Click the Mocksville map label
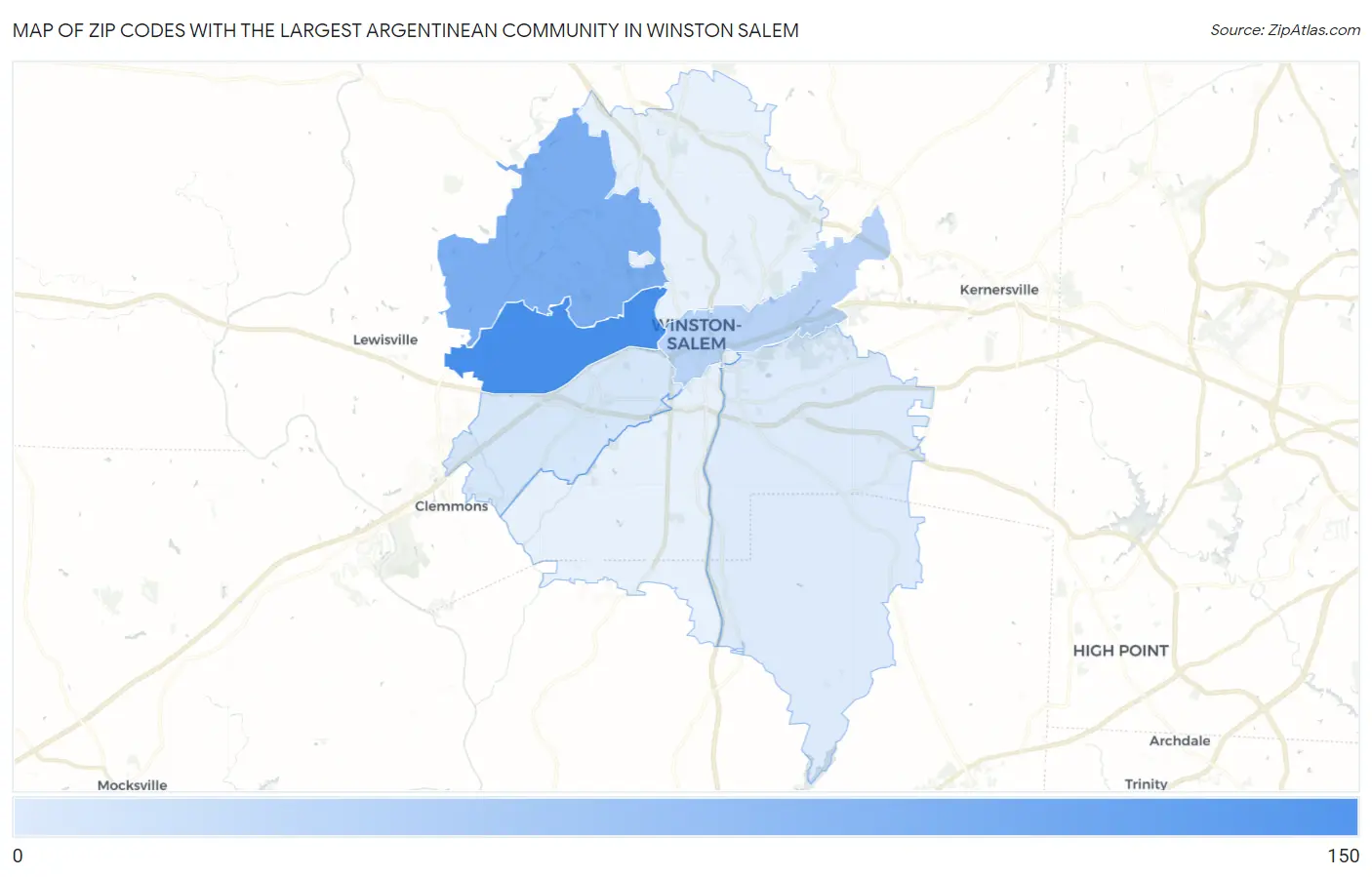1372x877 pixels. click(132, 784)
